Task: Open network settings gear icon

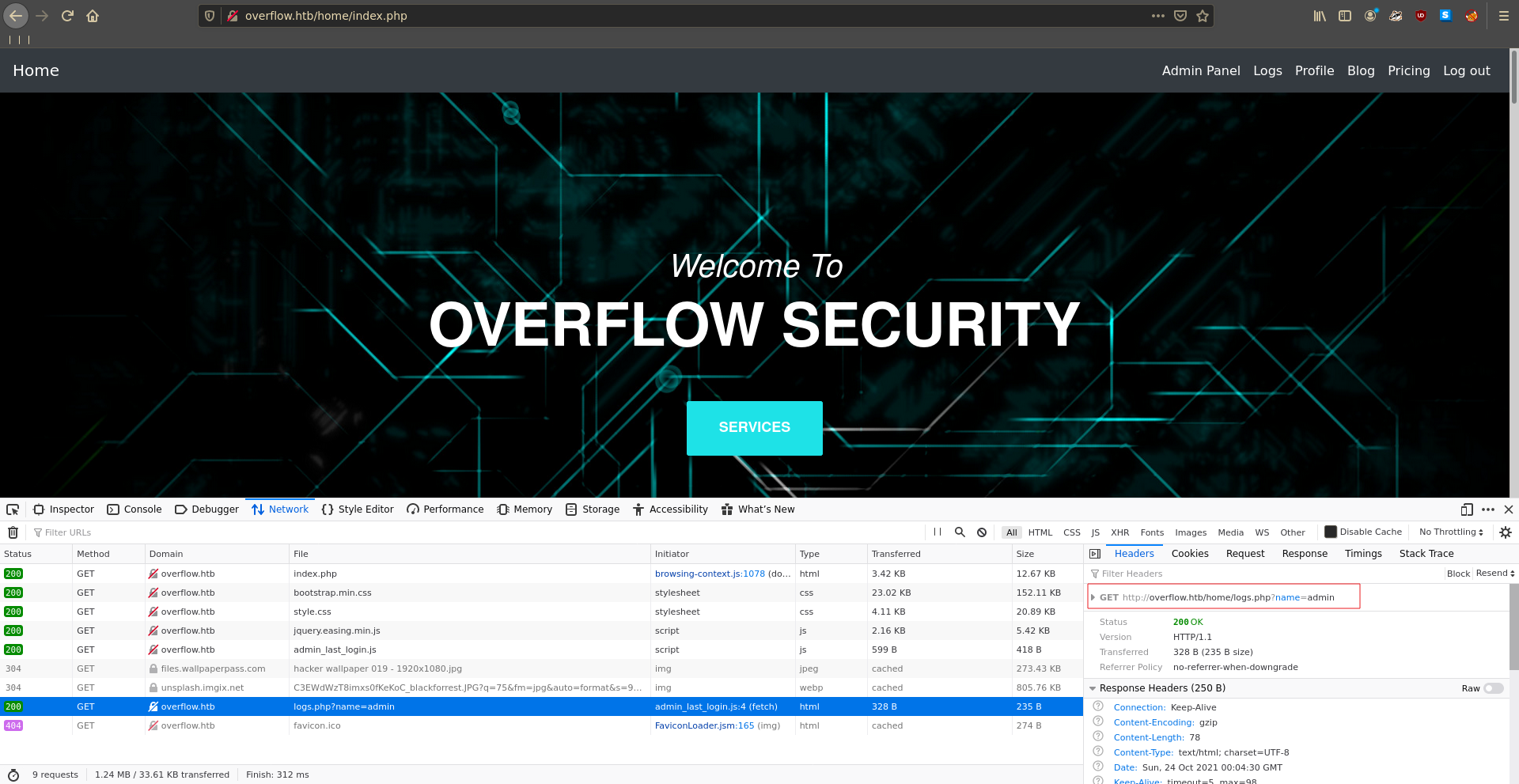Action: (1506, 532)
